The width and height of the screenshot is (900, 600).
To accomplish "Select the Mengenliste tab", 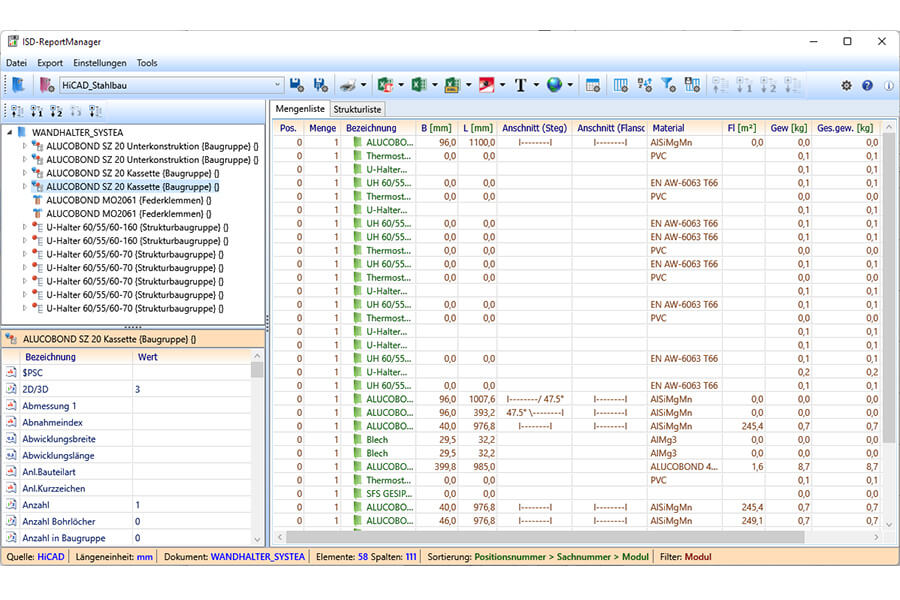I will click(300, 109).
